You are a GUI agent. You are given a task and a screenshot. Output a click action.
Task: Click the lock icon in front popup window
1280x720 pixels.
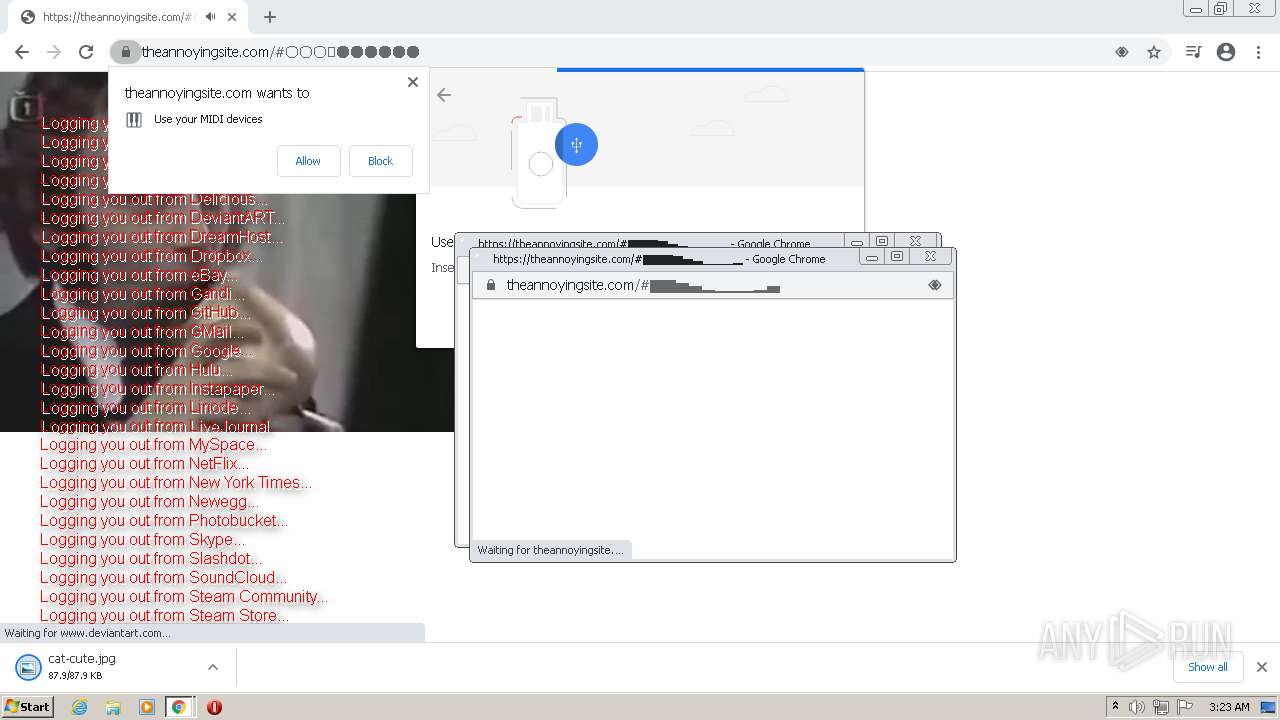click(x=490, y=285)
